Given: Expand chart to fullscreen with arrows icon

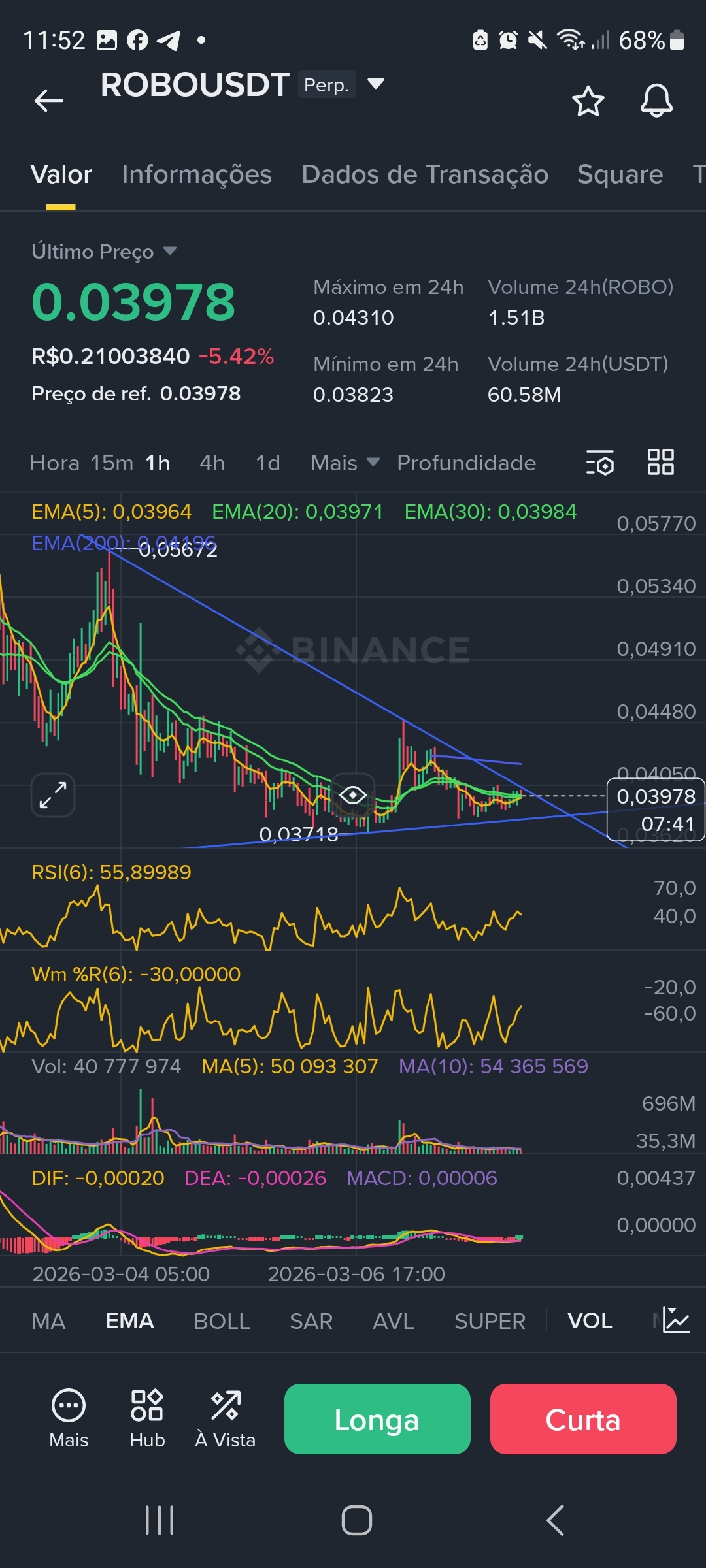Looking at the screenshot, I should (53, 795).
